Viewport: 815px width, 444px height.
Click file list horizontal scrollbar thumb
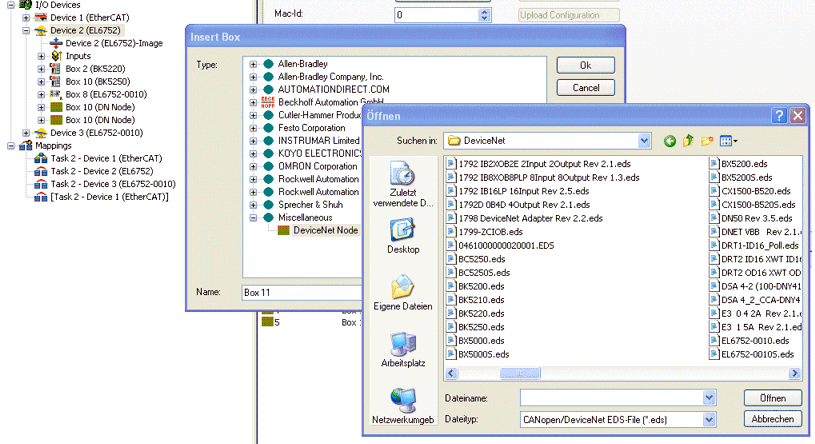520,373
